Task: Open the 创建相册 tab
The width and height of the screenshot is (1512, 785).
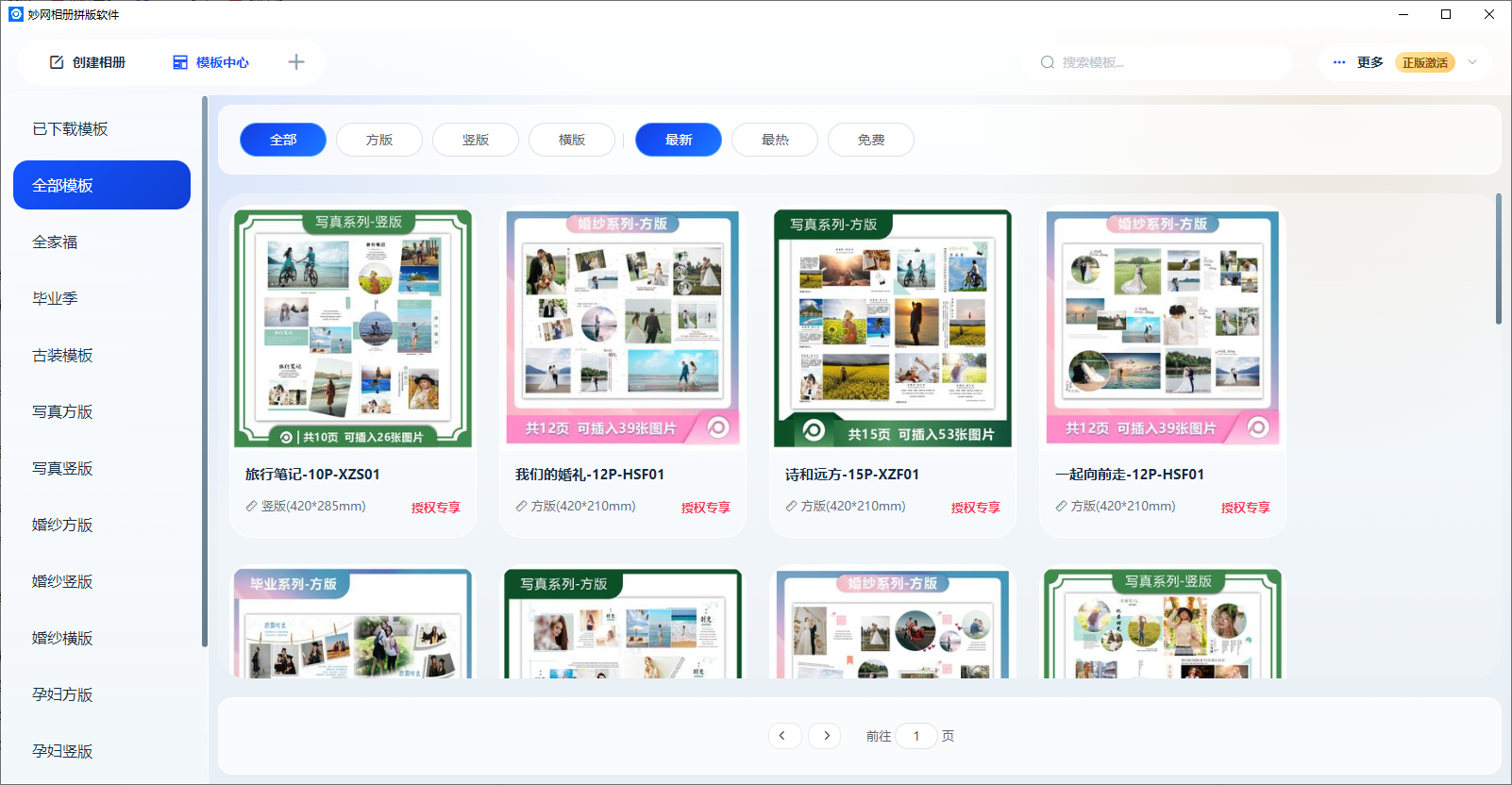Action: (88, 62)
